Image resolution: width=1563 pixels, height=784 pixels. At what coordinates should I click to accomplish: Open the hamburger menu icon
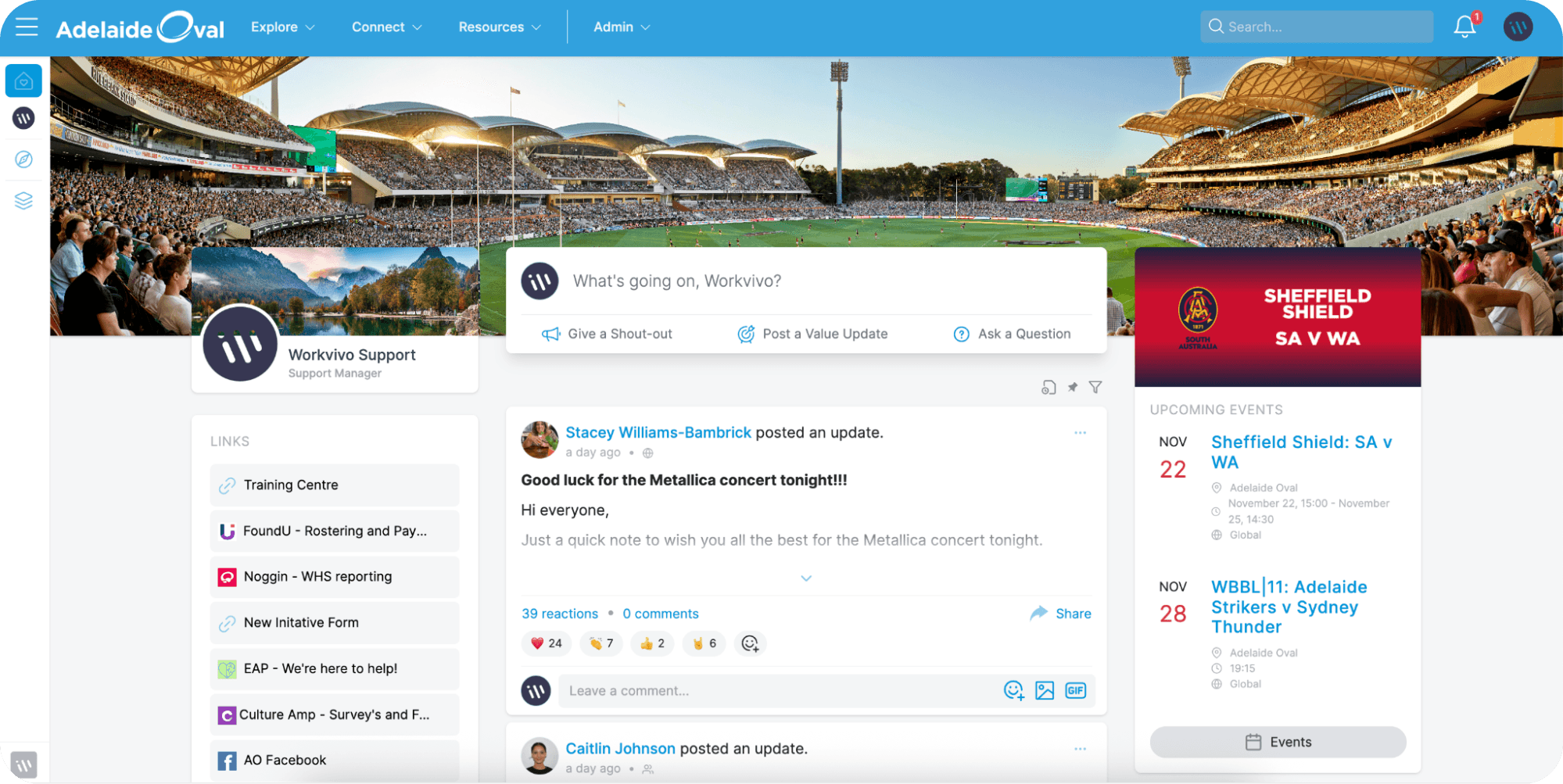pyautogui.click(x=27, y=27)
